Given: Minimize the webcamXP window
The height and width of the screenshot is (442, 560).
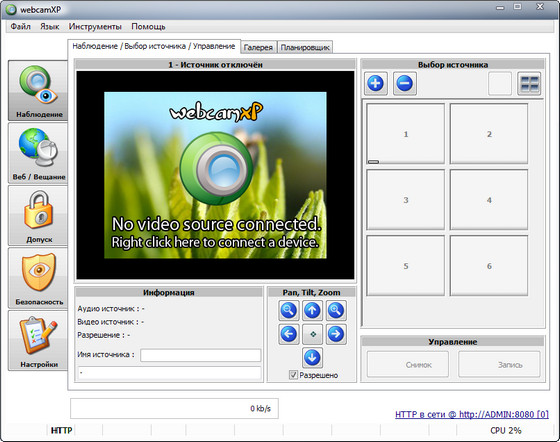Looking at the screenshot, I should pyautogui.click(x=500, y=7).
